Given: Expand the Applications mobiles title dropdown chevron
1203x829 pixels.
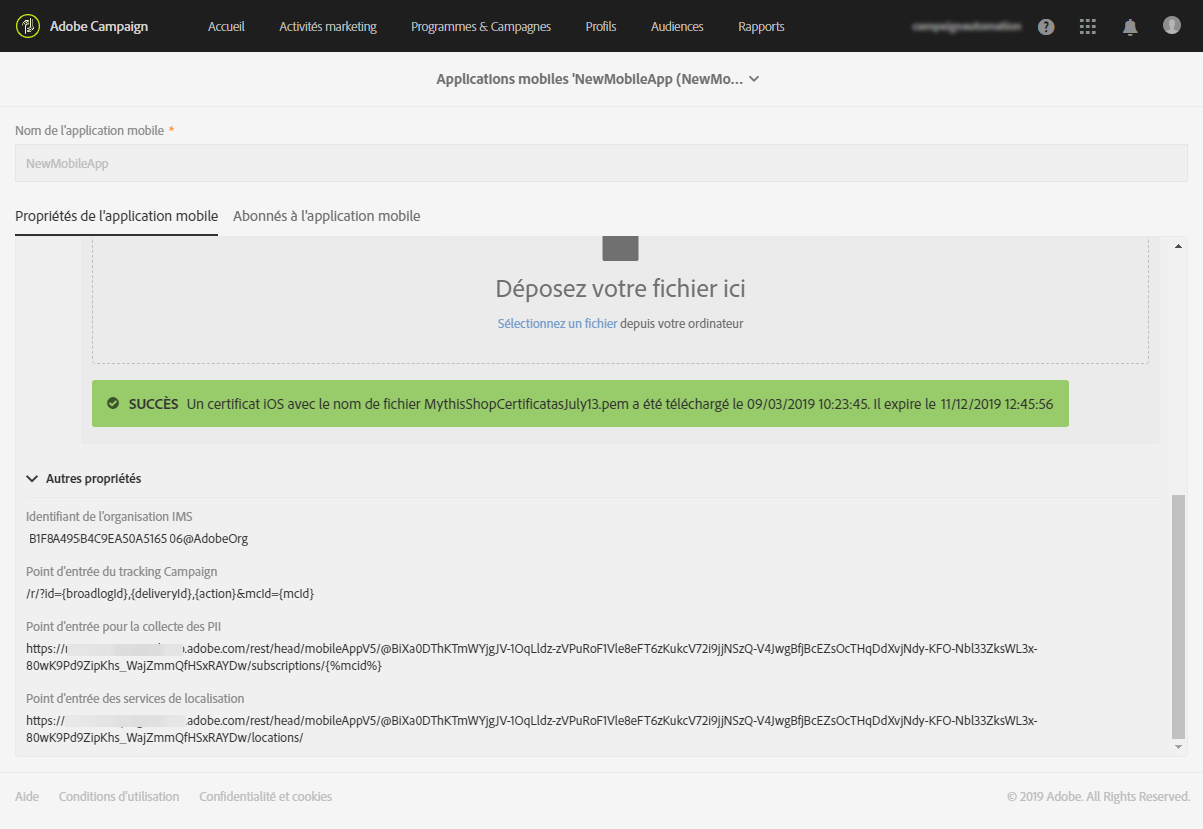Looking at the screenshot, I should click(x=754, y=79).
